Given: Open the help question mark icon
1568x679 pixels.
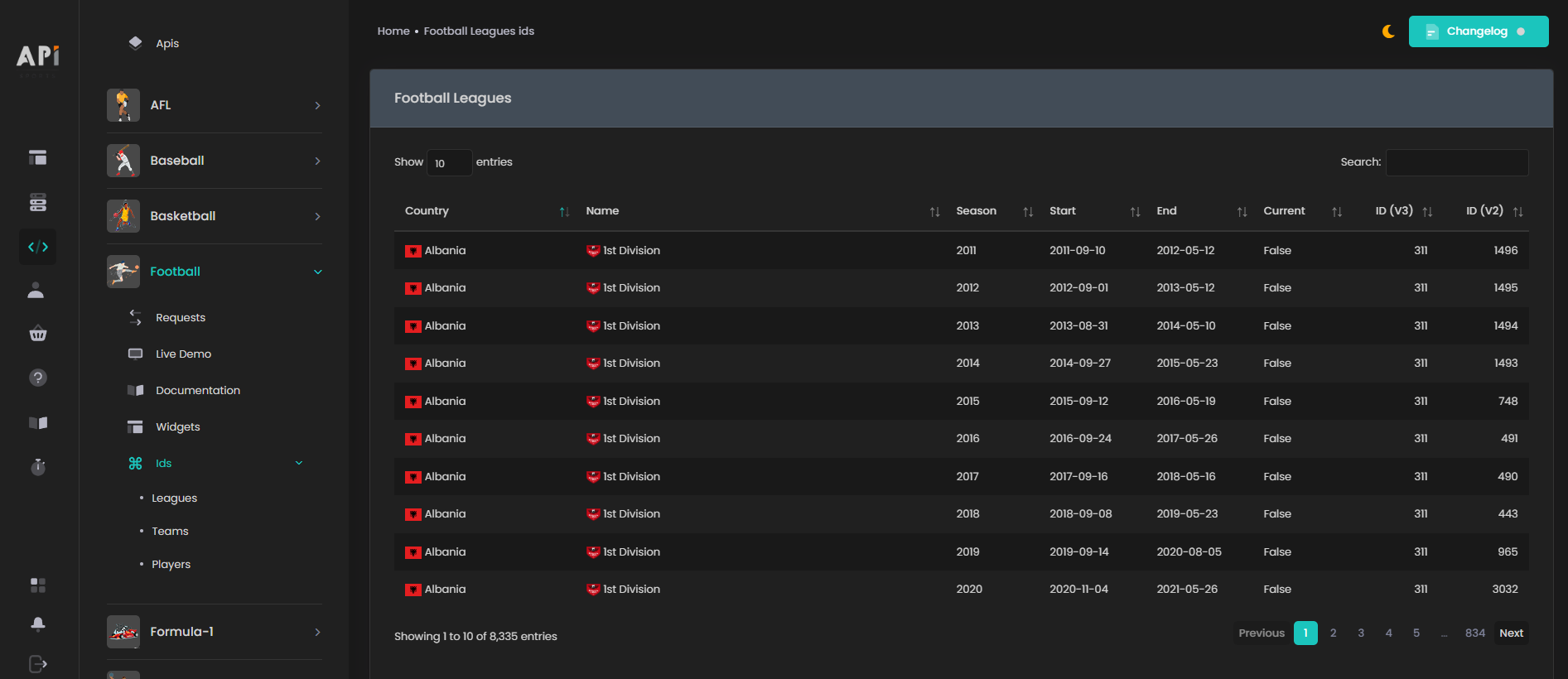Looking at the screenshot, I should pyautogui.click(x=38, y=378).
